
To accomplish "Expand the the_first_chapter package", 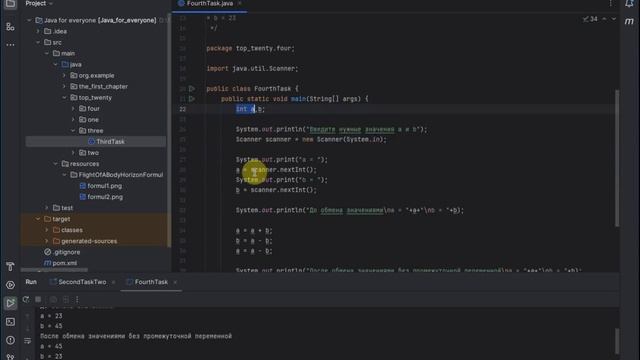I will [64, 86].
